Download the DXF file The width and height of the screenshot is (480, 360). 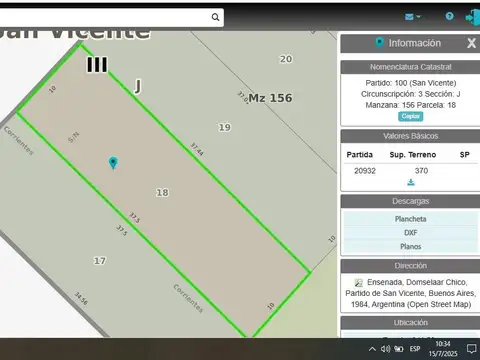410,233
